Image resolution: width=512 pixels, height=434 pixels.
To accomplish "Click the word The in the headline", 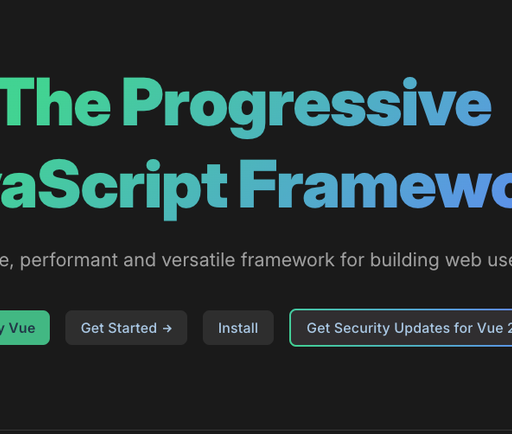I will click(x=55, y=102).
